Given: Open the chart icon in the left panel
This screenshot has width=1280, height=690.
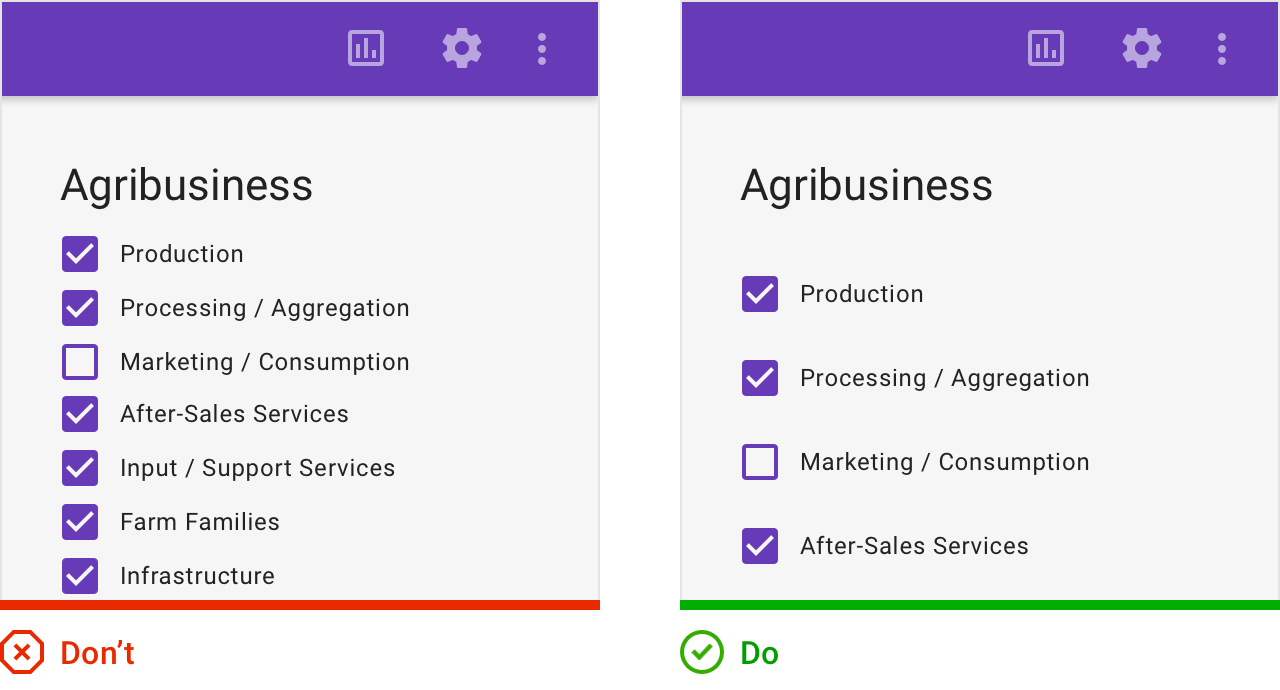Looking at the screenshot, I should click(366, 48).
